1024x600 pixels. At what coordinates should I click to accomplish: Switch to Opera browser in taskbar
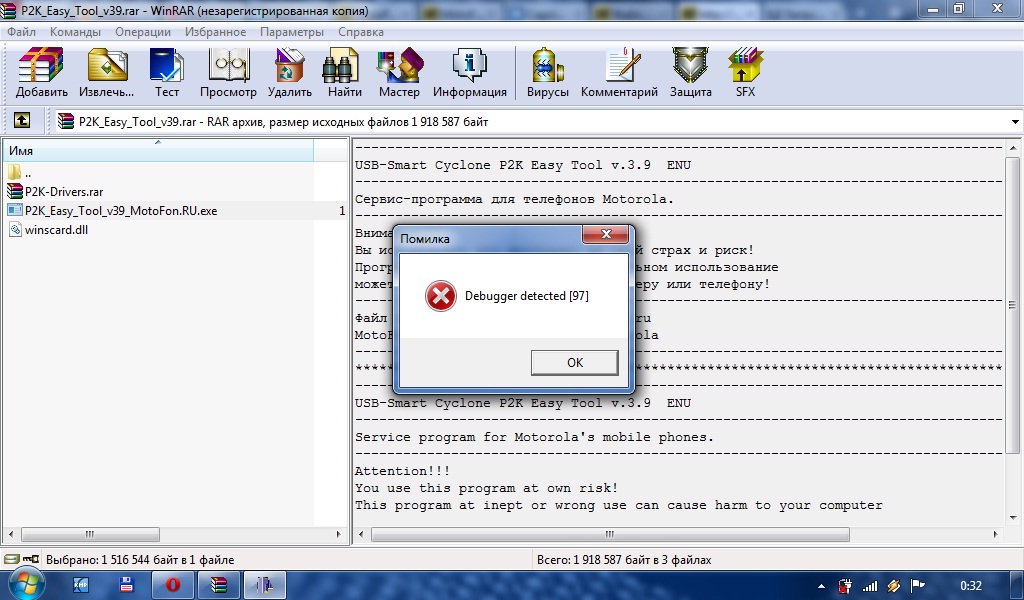point(172,585)
